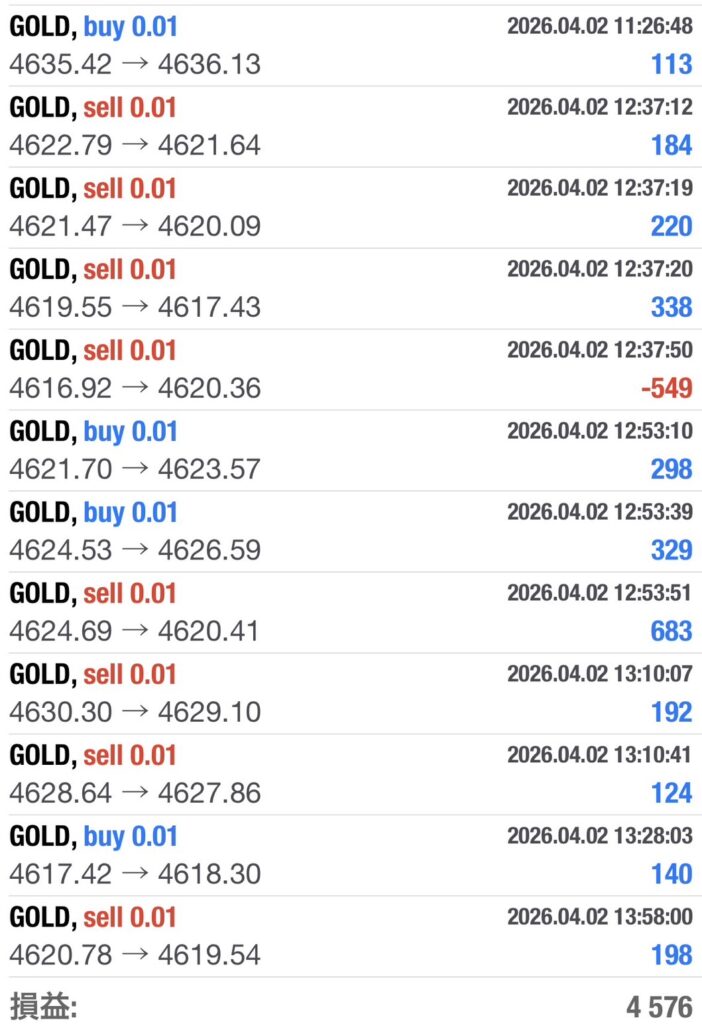The width and height of the screenshot is (702, 1024).
Task: Click the price range 4630.30 → 4629.10
Action: 135,713
